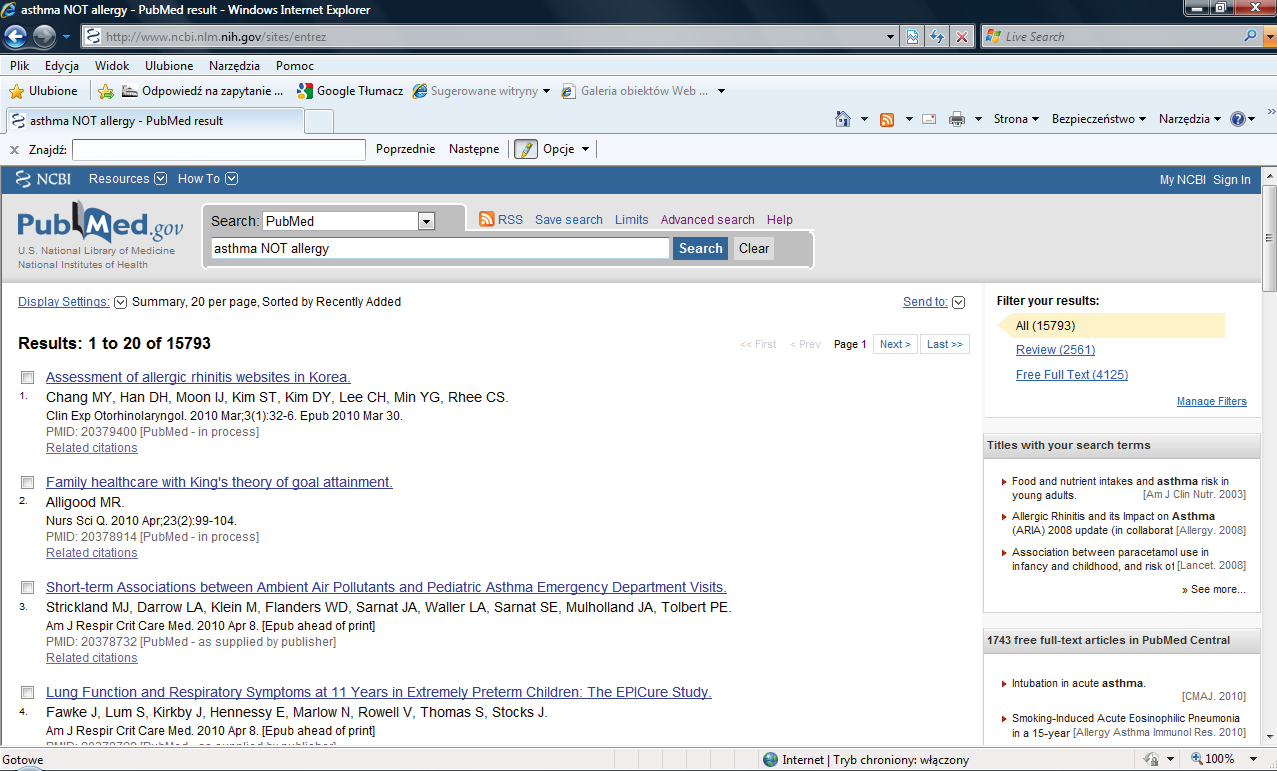This screenshot has height=771, width=1277.
Task: Open the Pomoc menu
Action: 295,66
